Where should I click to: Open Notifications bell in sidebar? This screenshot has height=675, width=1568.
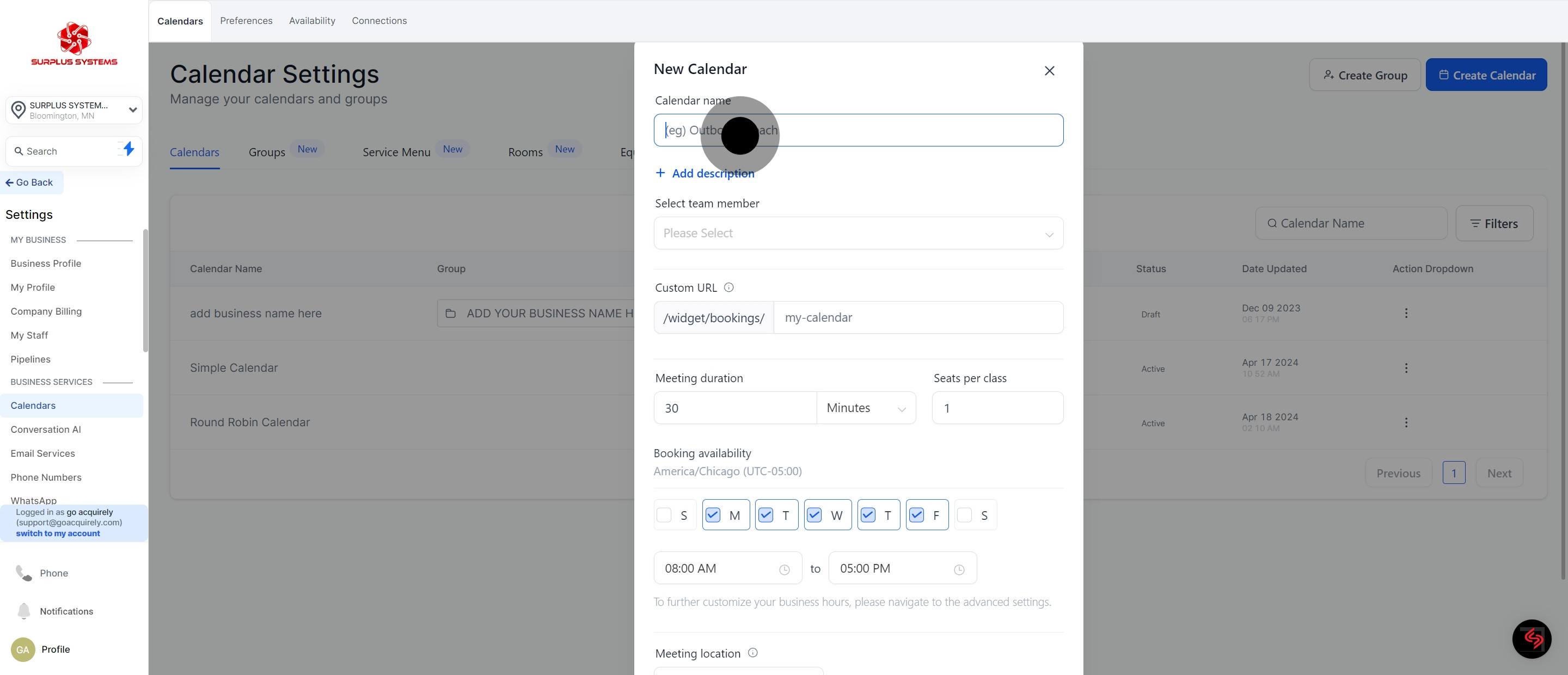click(24, 610)
